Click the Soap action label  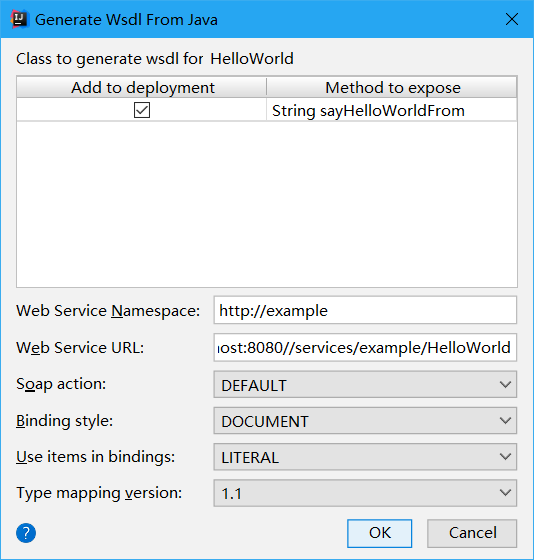click(x=61, y=384)
